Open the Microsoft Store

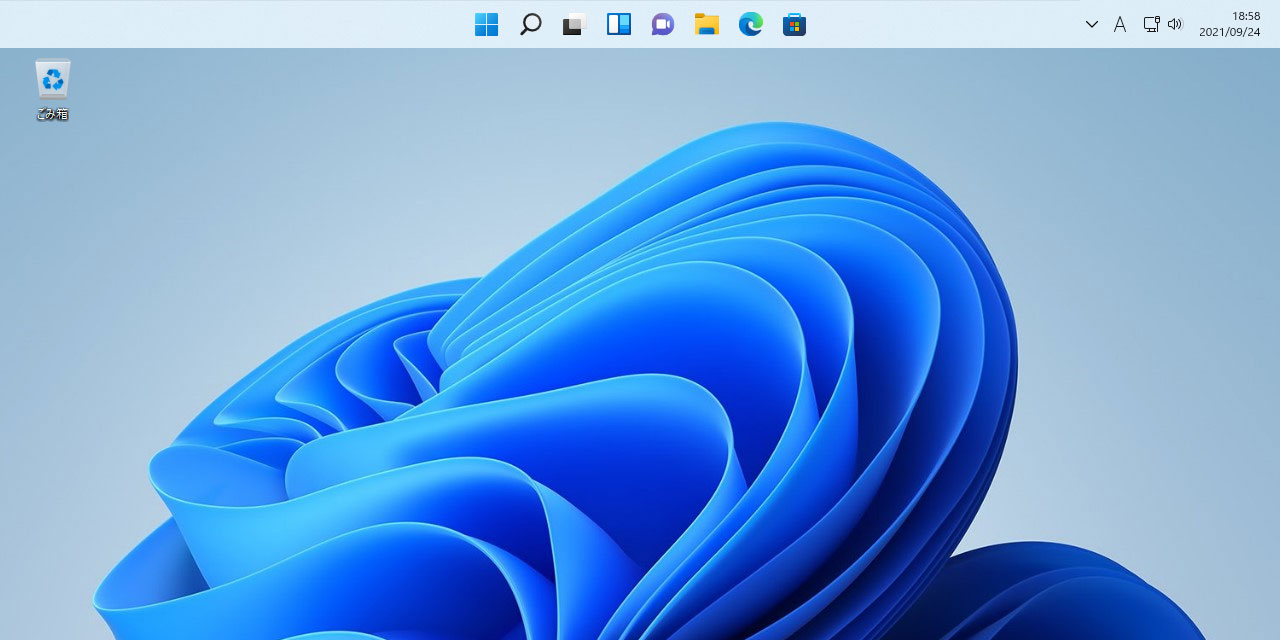795,24
